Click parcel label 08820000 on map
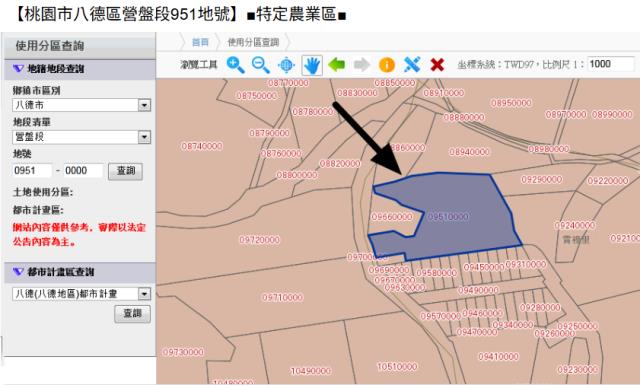The width and height of the screenshot is (640, 388). [340, 164]
